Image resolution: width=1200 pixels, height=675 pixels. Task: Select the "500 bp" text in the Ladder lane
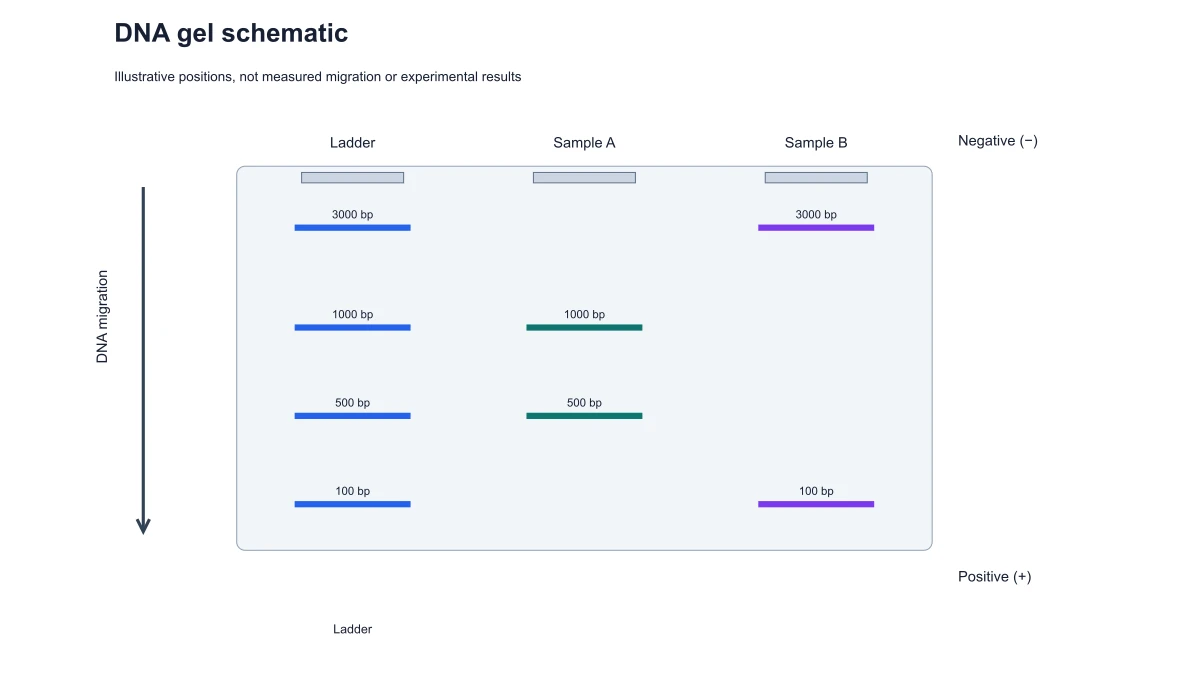352,403
